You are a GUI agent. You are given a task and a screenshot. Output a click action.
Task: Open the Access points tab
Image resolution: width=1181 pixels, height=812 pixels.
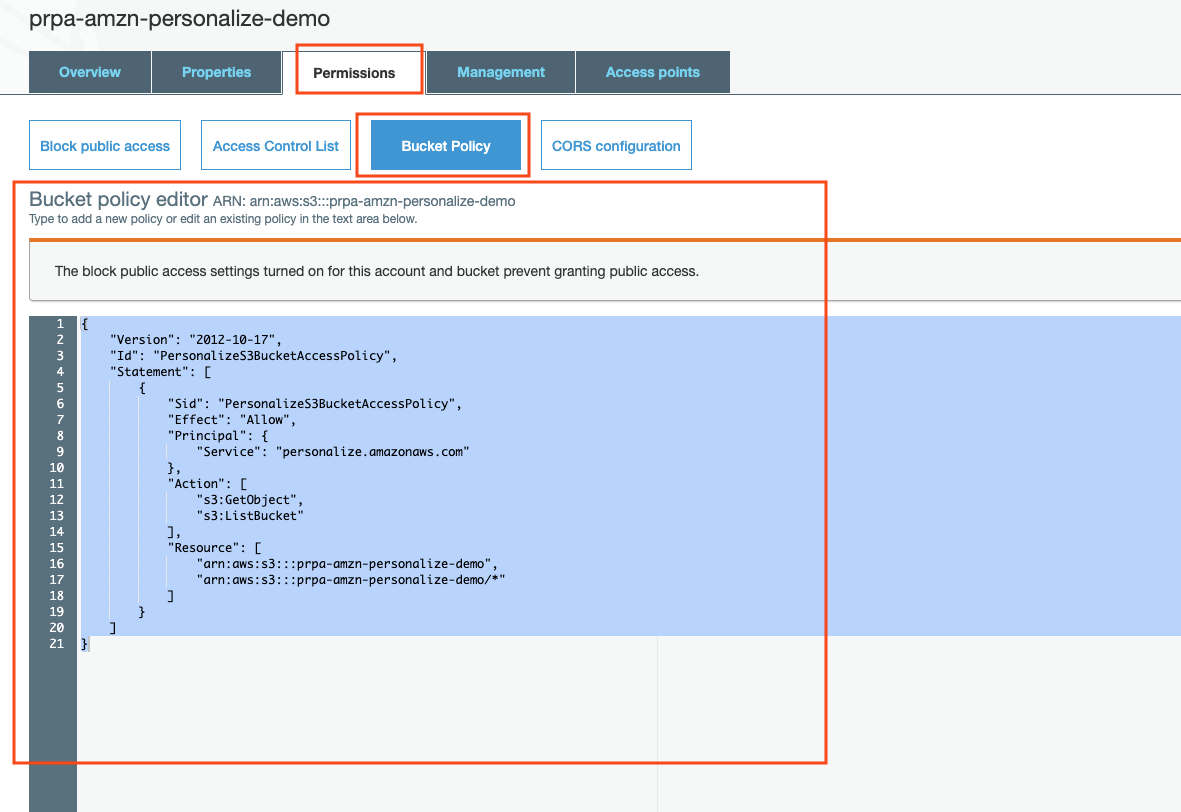pyautogui.click(x=652, y=72)
